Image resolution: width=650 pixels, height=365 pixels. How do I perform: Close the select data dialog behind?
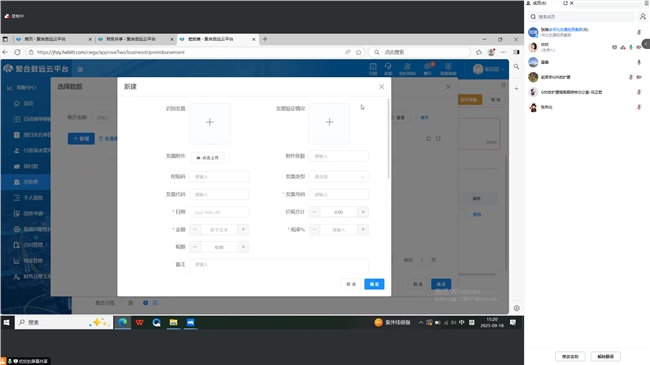(x=448, y=87)
